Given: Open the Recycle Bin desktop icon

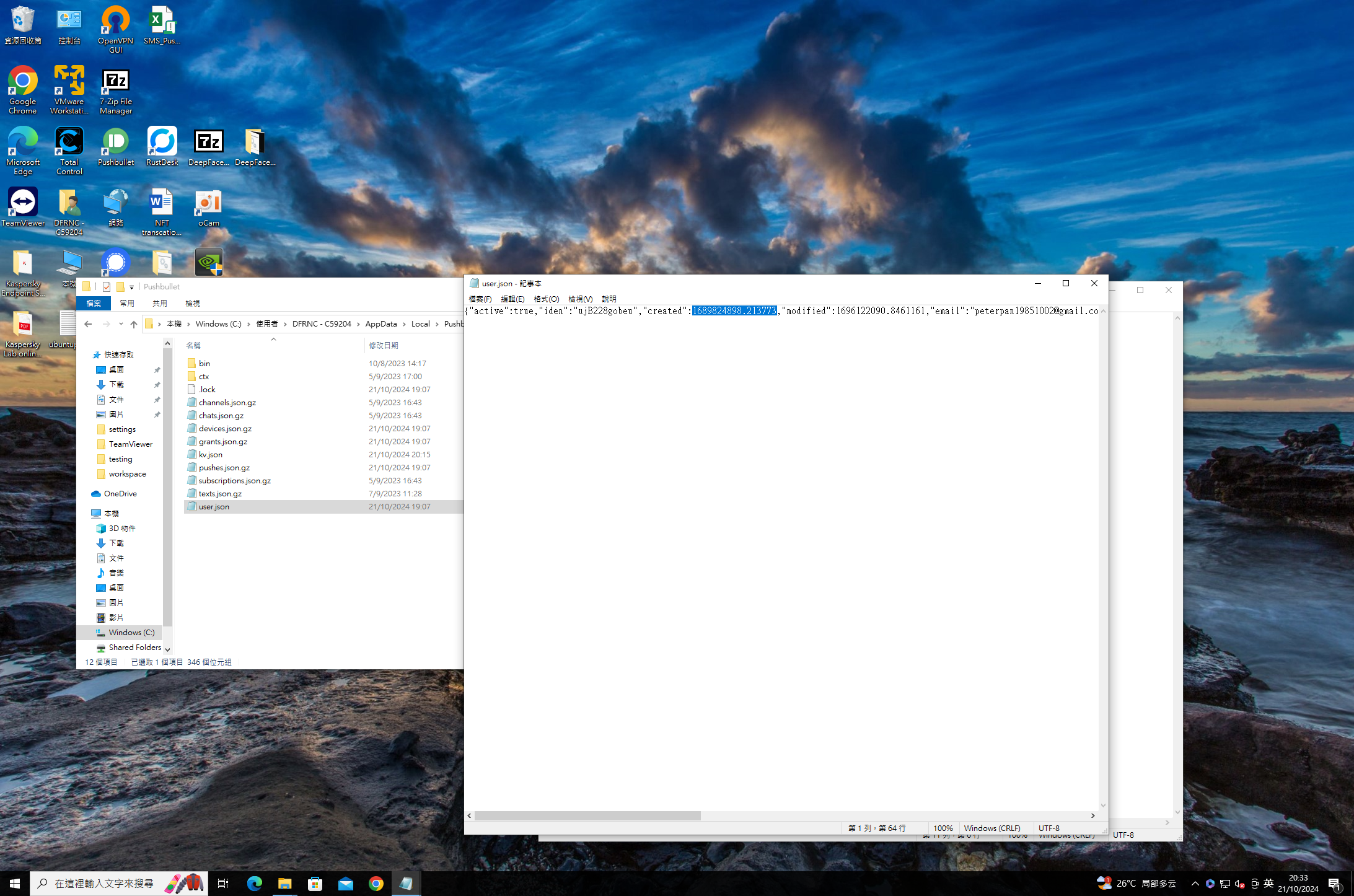Looking at the screenshot, I should click(x=23, y=25).
